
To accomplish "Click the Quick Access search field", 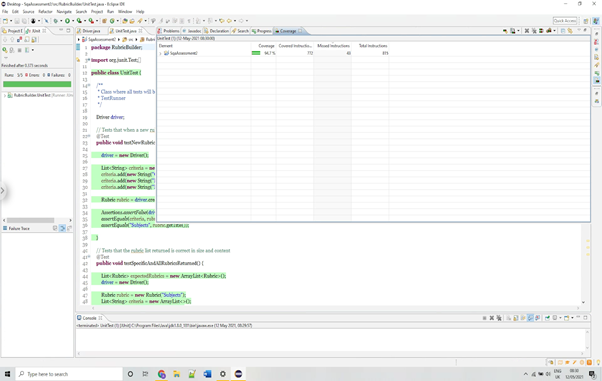I will click(x=565, y=21).
